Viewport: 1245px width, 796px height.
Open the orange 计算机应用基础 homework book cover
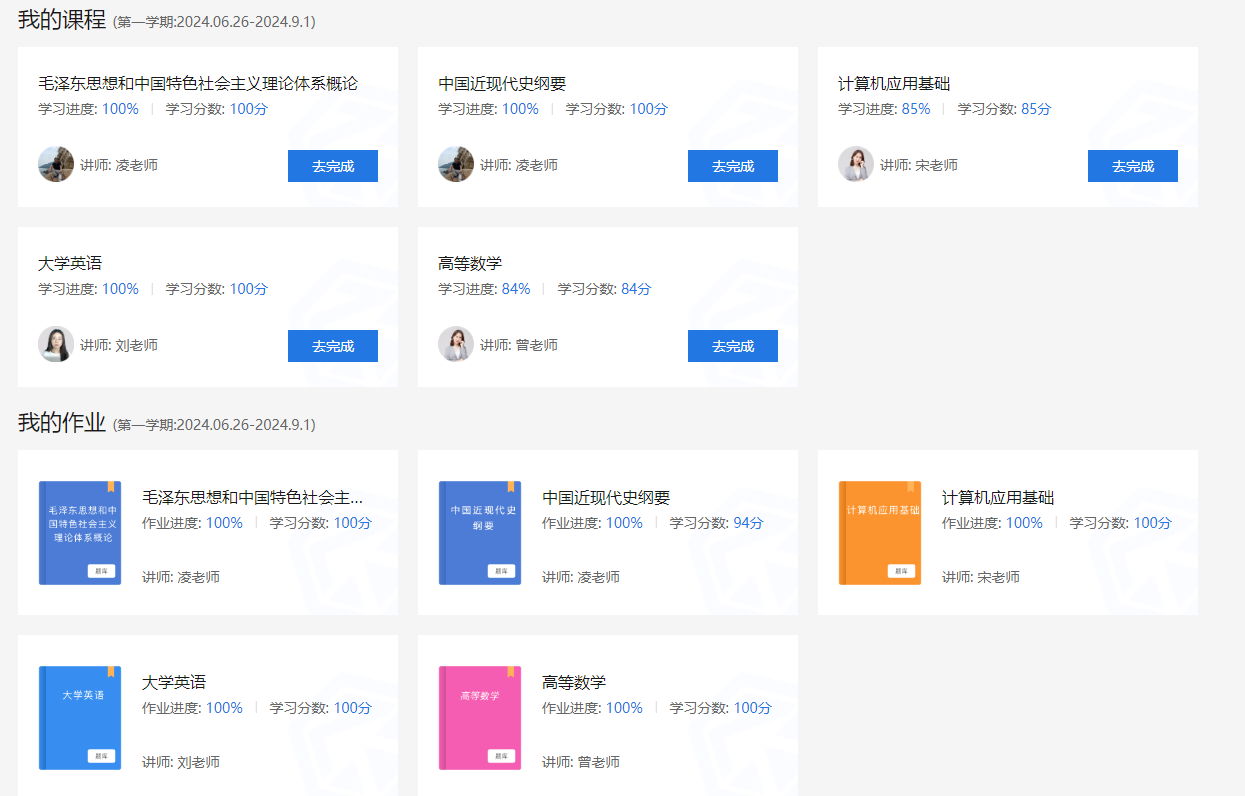(879, 532)
